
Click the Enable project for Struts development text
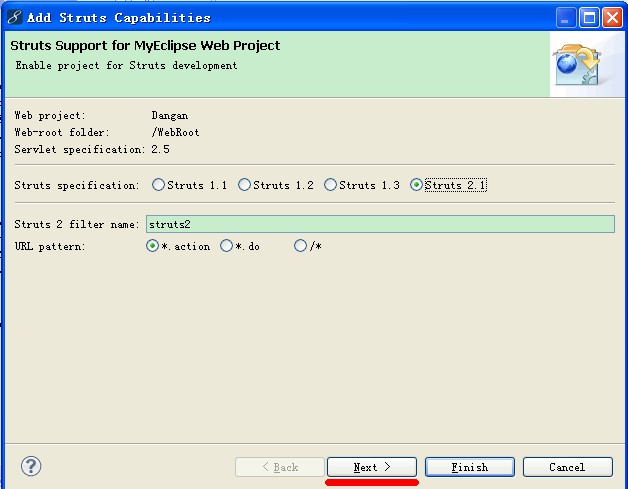(x=127, y=65)
